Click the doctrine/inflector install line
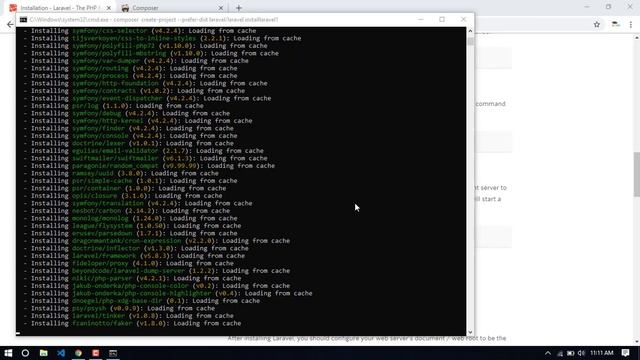 pos(136,248)
